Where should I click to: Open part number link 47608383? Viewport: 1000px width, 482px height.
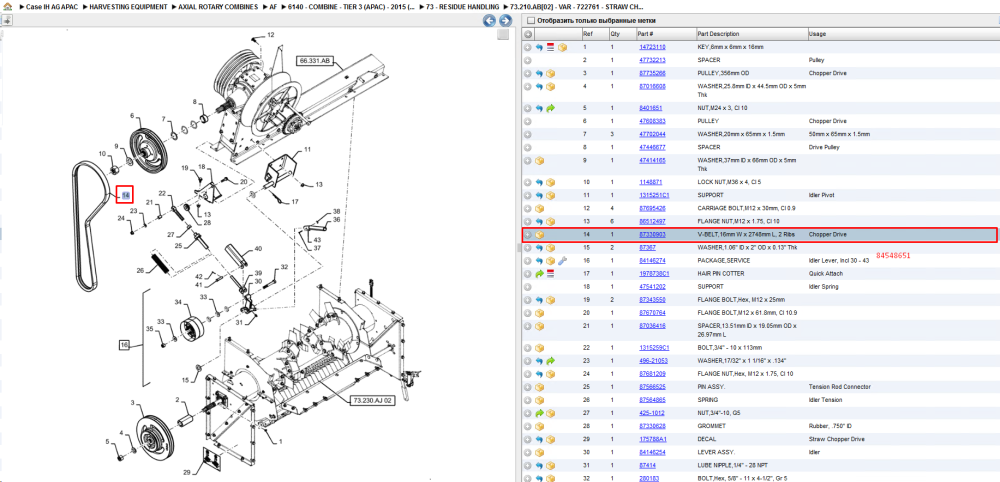click(652, 121)
